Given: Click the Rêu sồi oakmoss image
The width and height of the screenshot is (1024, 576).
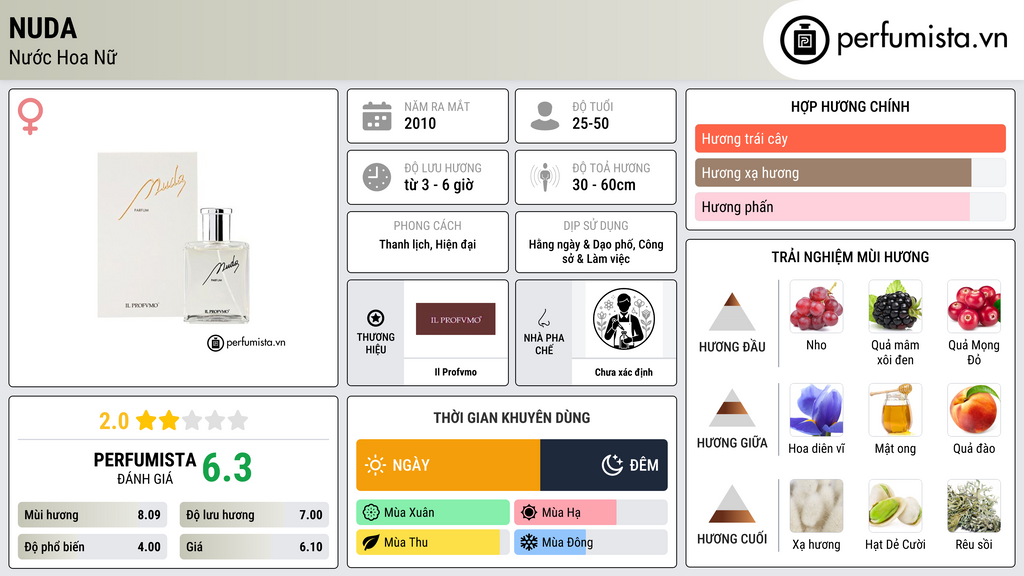Looking at the screenshot, I should point(974,506).
